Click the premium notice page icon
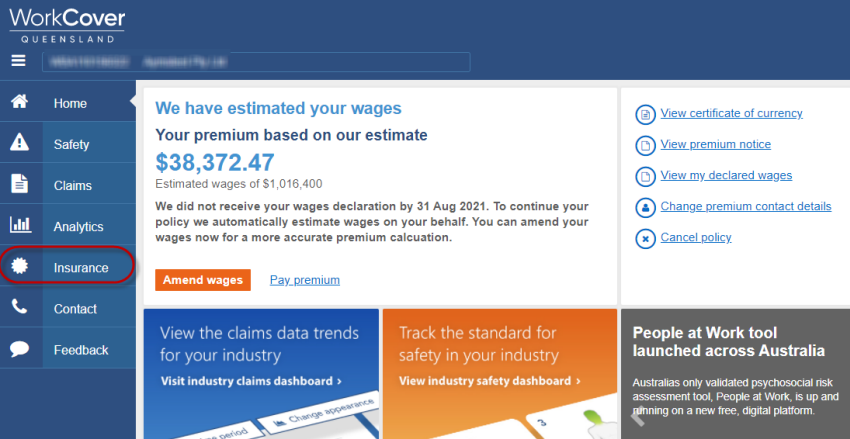The image size is (850, 439). coord(645,145)
